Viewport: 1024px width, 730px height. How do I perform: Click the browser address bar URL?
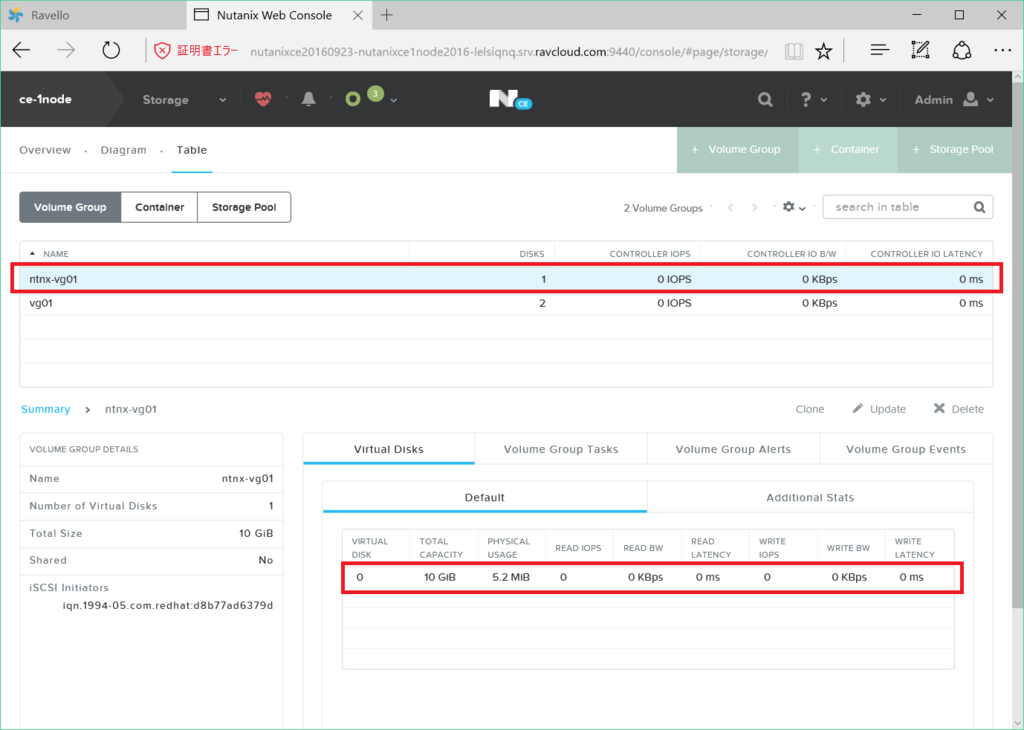point(509,52)
